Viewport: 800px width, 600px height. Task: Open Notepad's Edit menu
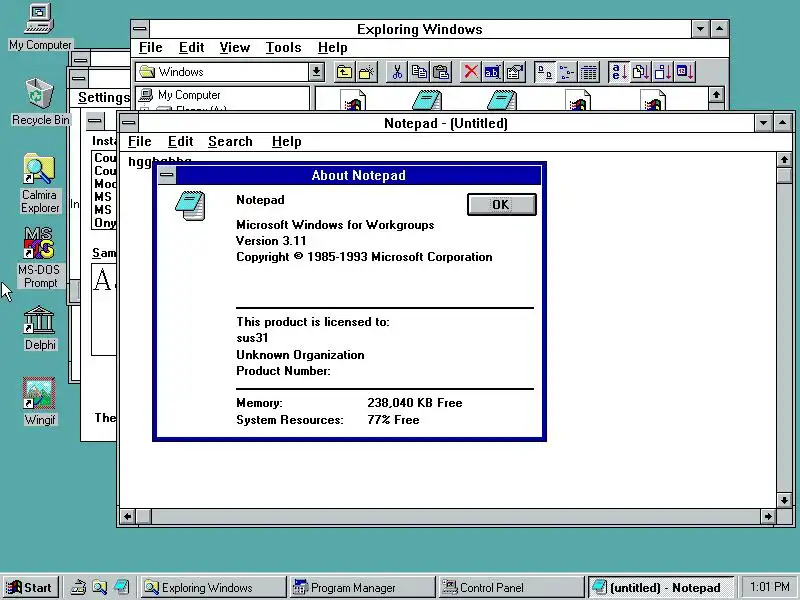pyautogui.click(x=180, y=141)
